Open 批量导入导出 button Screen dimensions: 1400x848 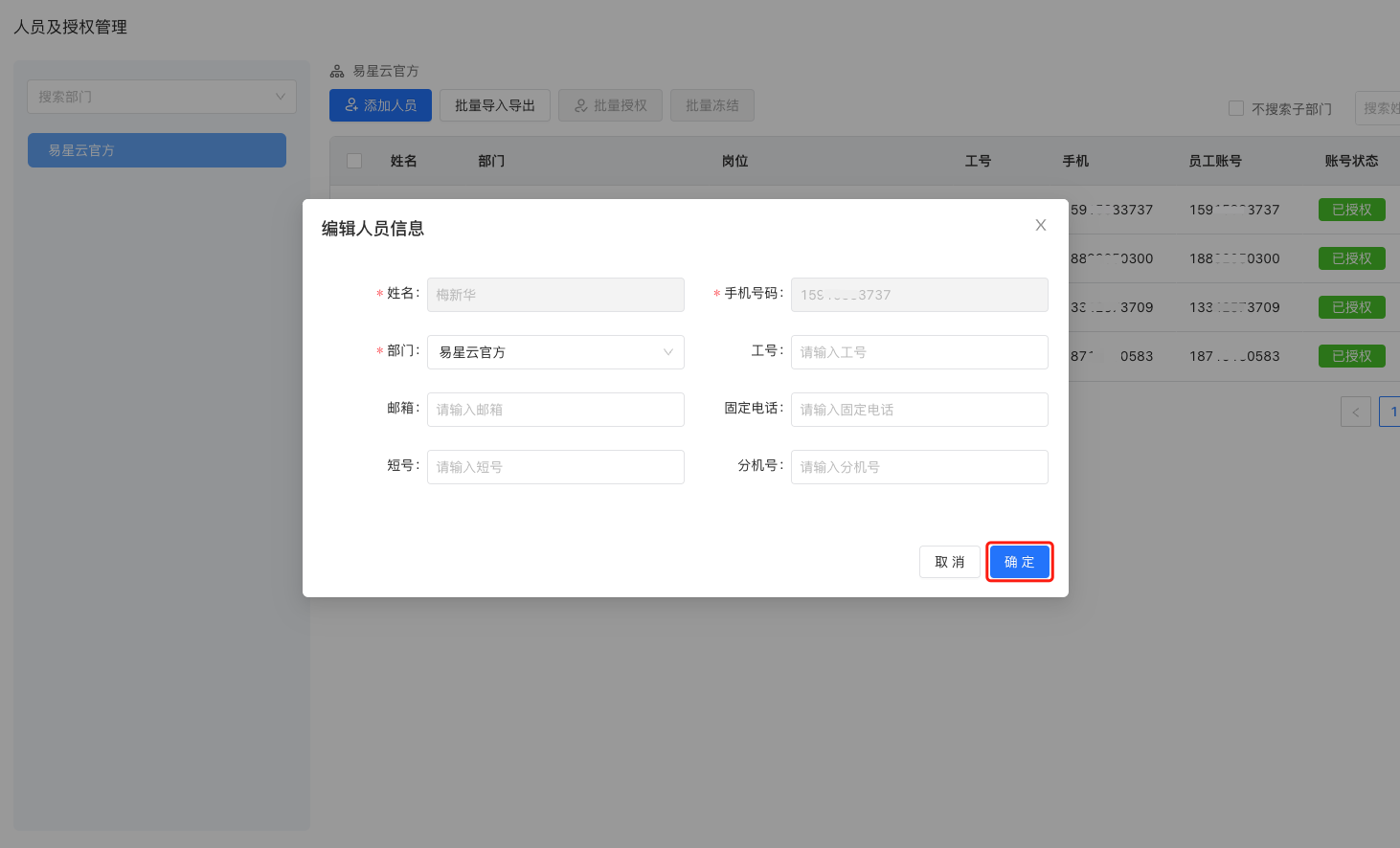[x=495, y=105]
